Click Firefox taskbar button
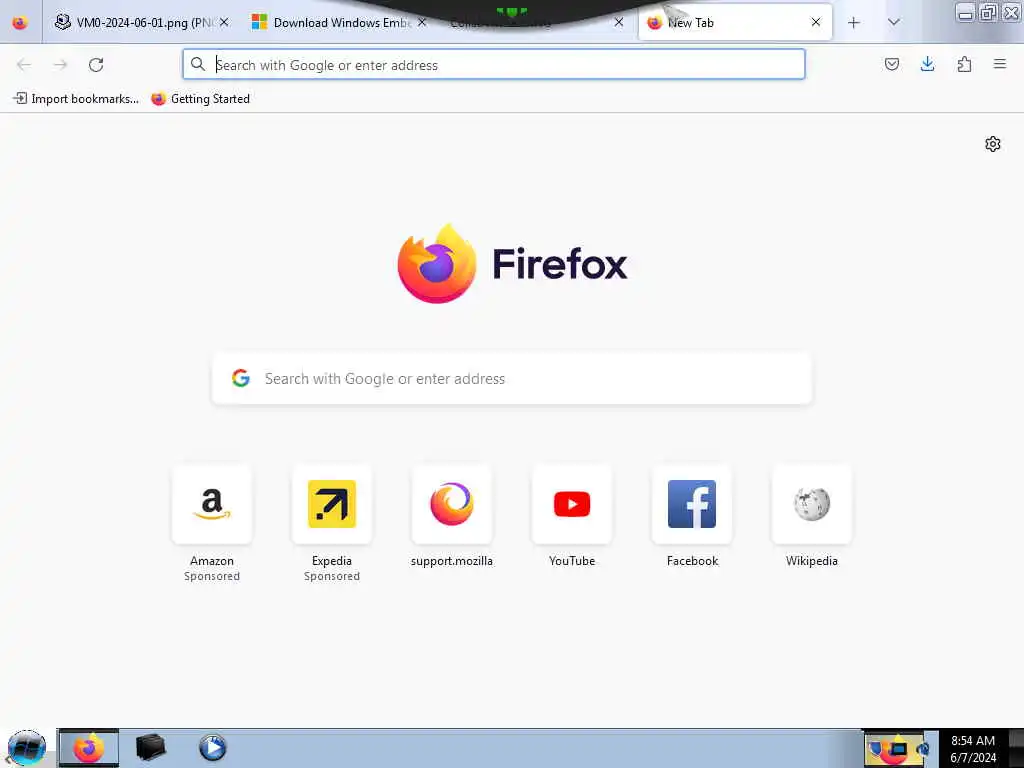The width and height of the screenshot is (1024, 768). click(x=89, y=748)
